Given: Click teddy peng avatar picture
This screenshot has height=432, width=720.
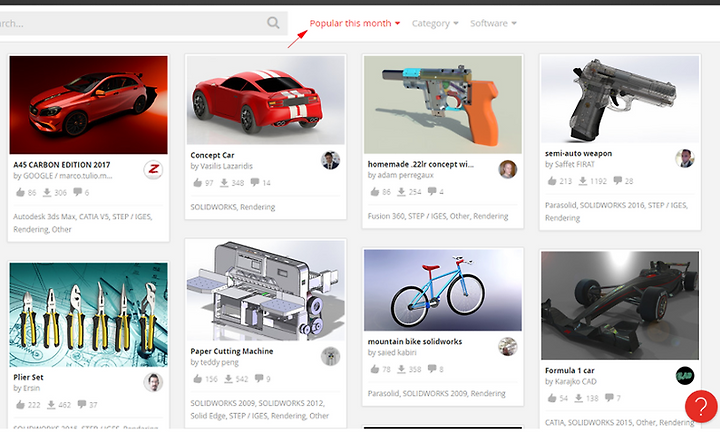Looking at the screenshot, I should click(x=330, y=356).
